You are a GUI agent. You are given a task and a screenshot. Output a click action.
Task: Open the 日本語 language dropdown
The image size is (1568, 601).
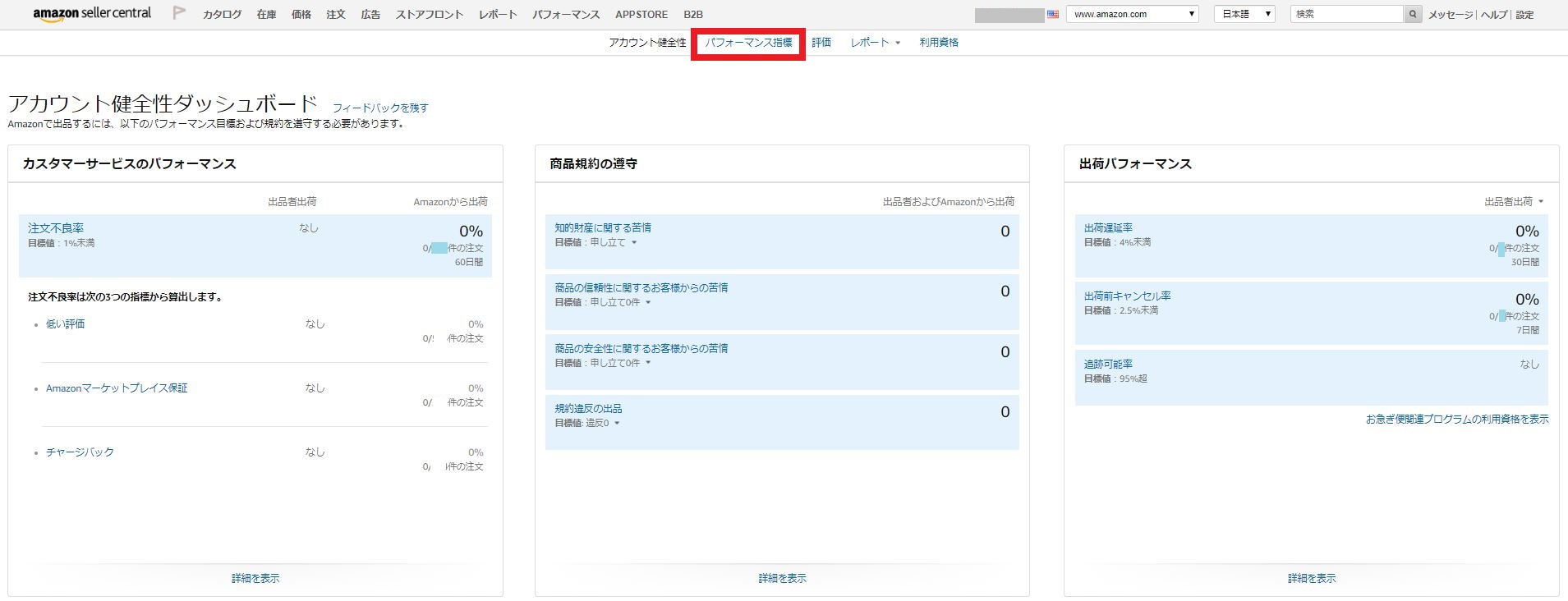[1244, 14]
